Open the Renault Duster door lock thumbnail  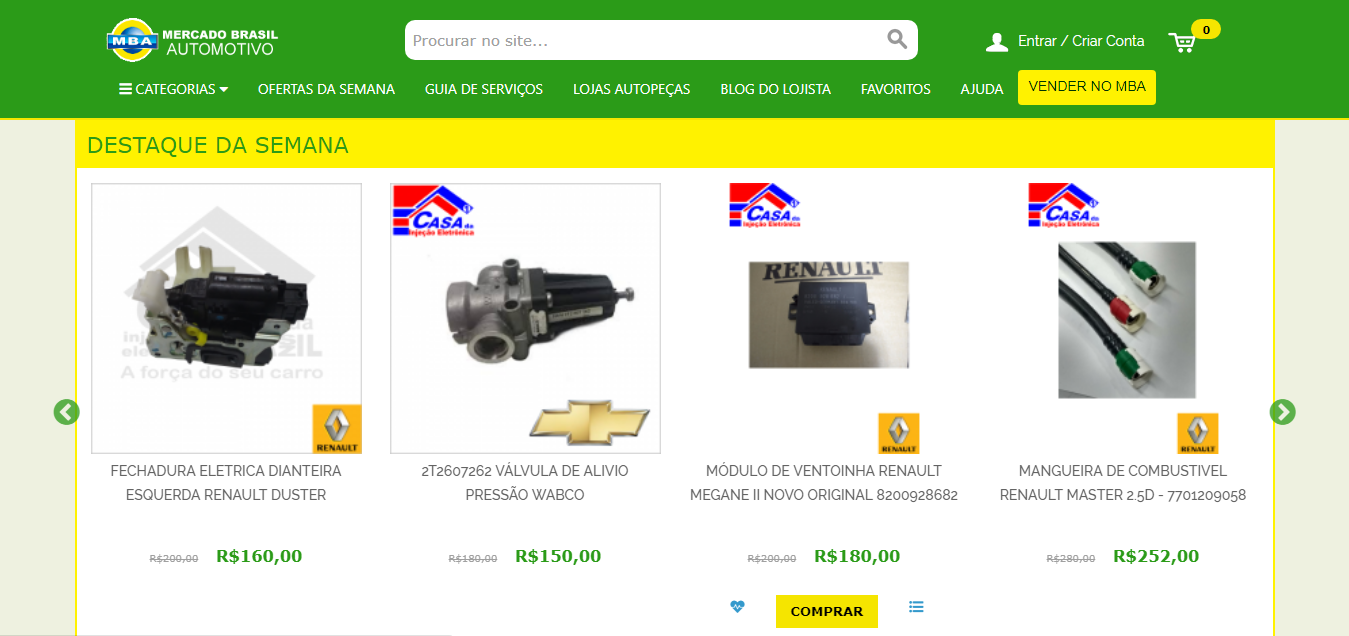click(x=226, y=318)
